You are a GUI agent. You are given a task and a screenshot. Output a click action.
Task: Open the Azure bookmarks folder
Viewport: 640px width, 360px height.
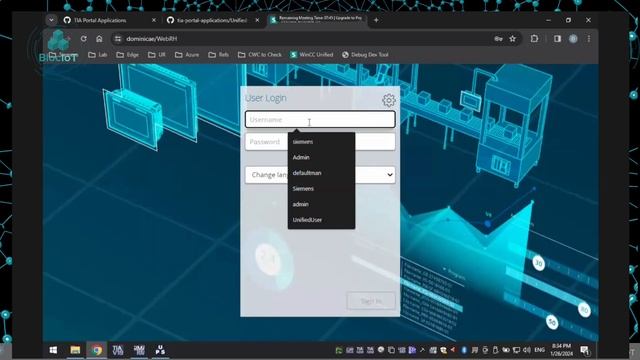[187, 55]
